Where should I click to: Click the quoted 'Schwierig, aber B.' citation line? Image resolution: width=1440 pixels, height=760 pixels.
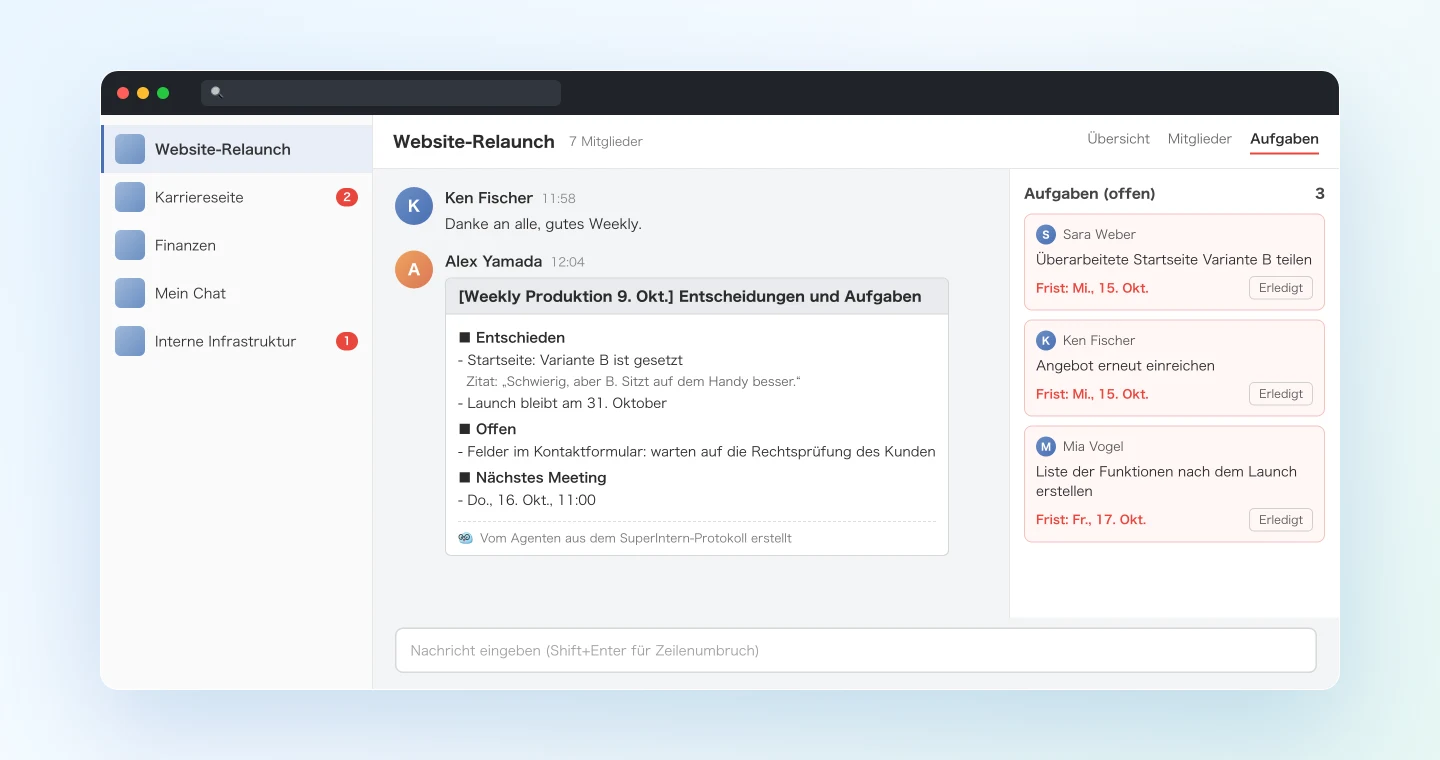click(x=634, y=382)
